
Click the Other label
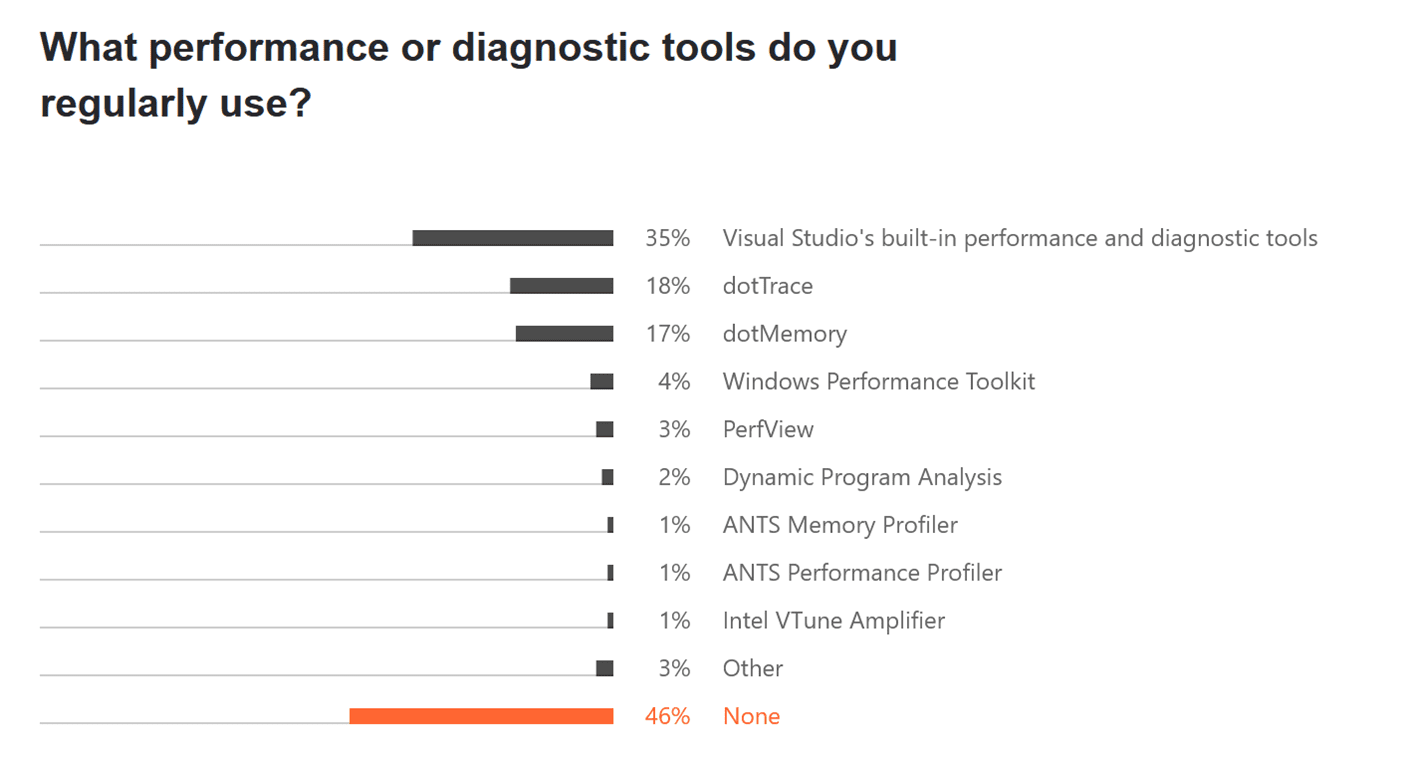click(x=753, y=668)
